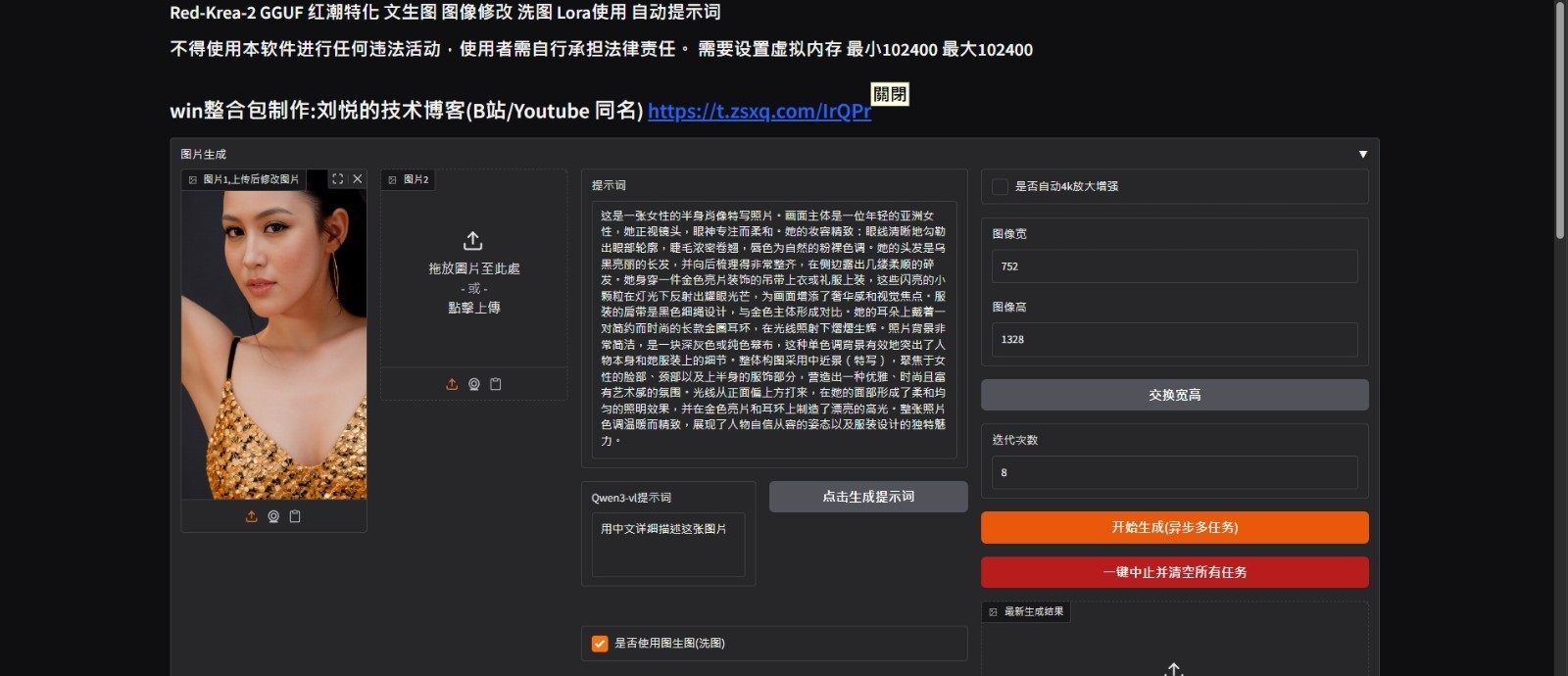Stop all tasks with 一键中止并清空所有任务
Screen dimensions: 1568x676
1175,572
